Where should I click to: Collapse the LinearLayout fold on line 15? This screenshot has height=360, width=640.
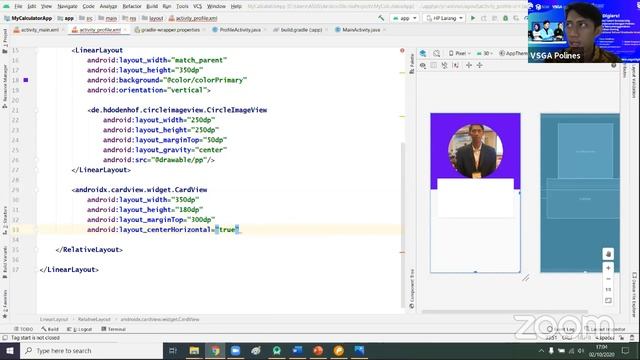click(36, 50)
